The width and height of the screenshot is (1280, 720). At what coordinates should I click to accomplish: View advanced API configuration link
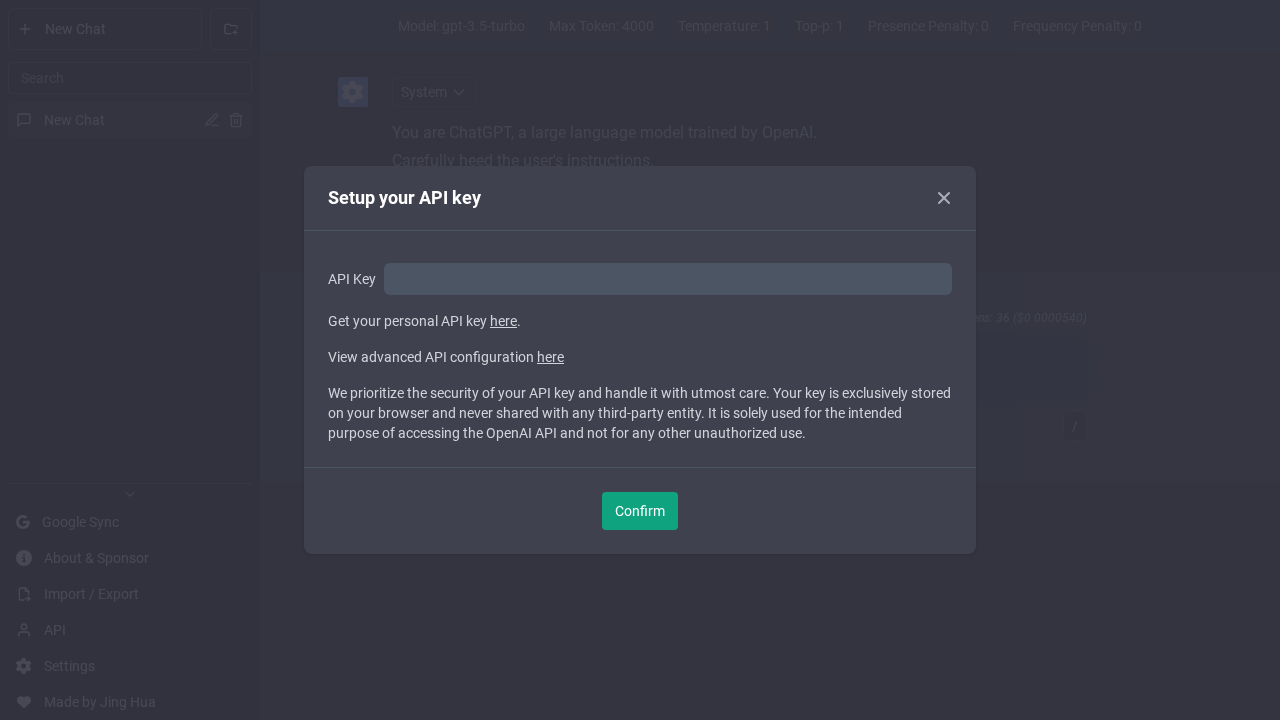click(x=550, y=357)
